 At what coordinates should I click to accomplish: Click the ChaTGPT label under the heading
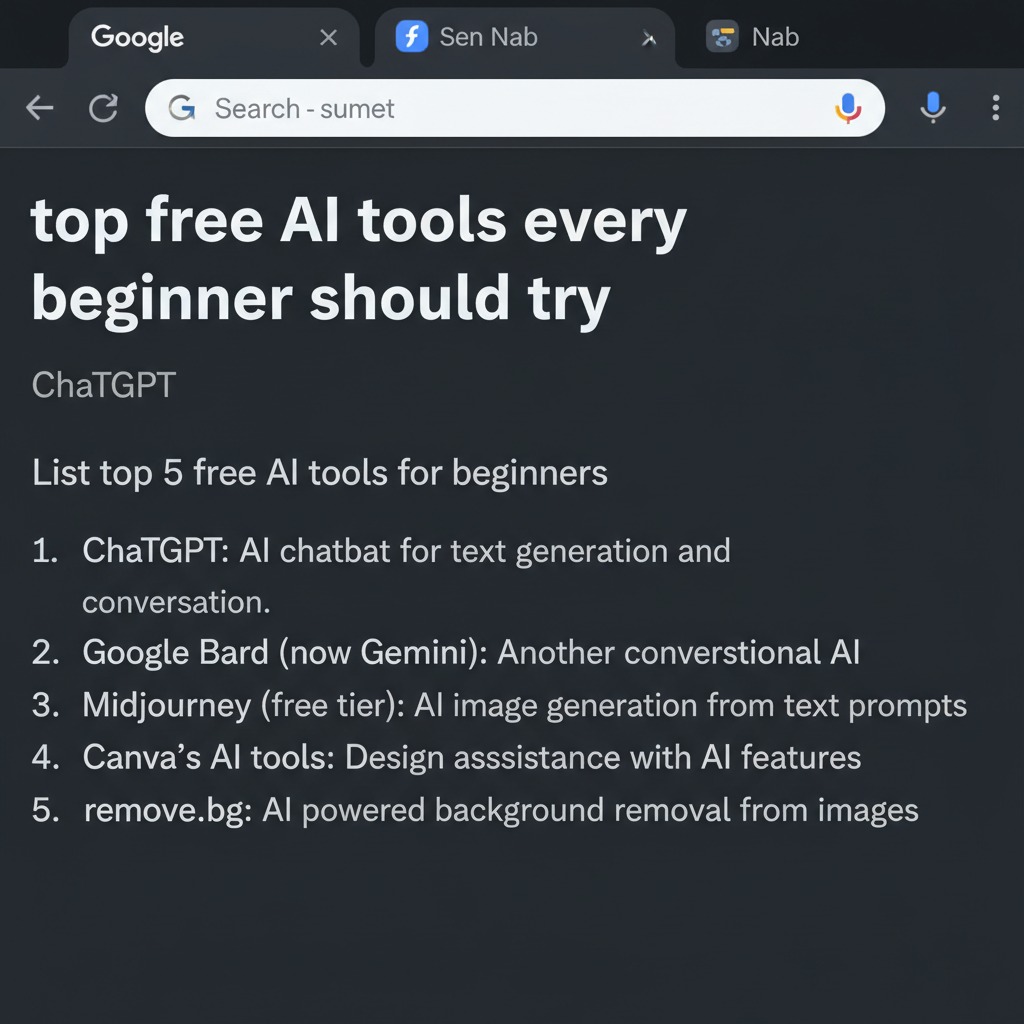click(104, 384)
